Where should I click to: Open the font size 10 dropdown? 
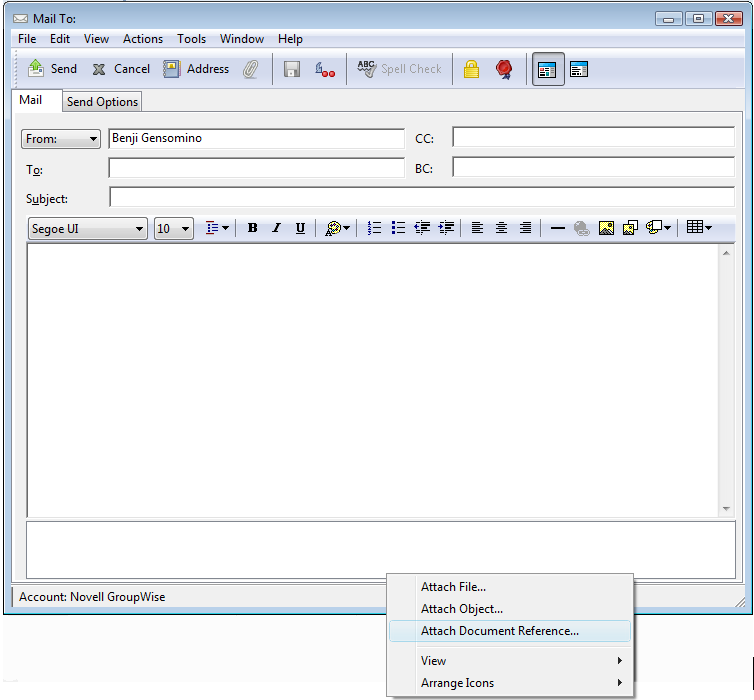pyautogui.click(x=174, y=229)
